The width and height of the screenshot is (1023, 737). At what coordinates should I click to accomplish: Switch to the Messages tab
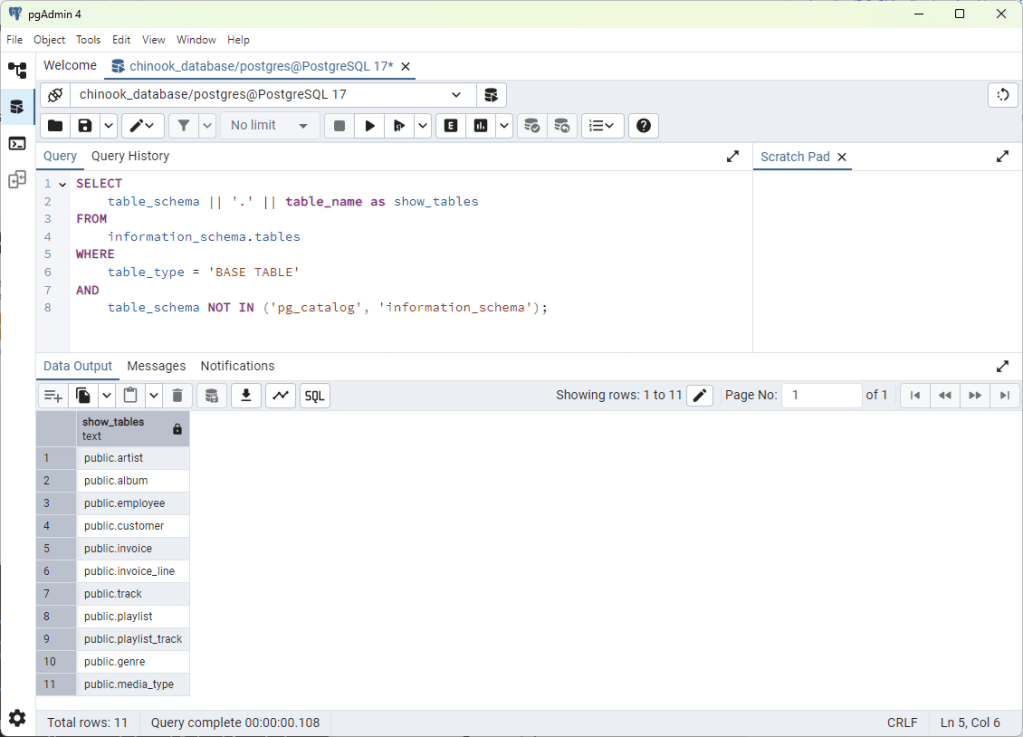(x=156, y=366)
